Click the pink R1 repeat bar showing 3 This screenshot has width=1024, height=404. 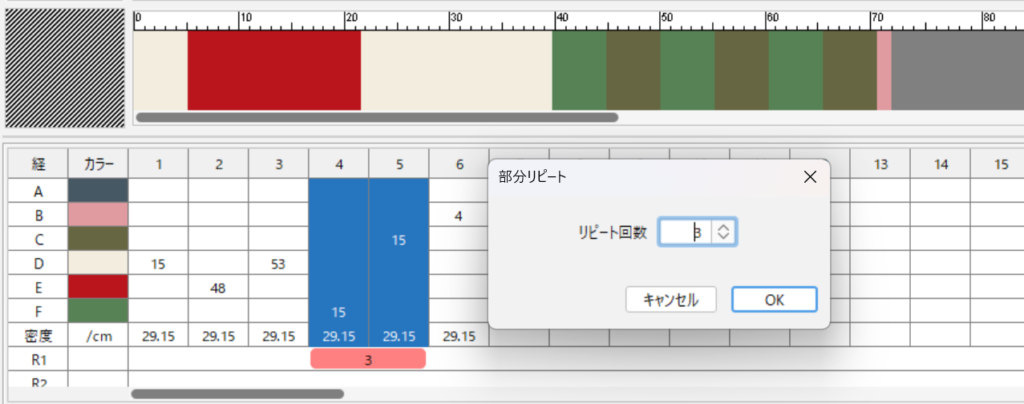point(368,359)
